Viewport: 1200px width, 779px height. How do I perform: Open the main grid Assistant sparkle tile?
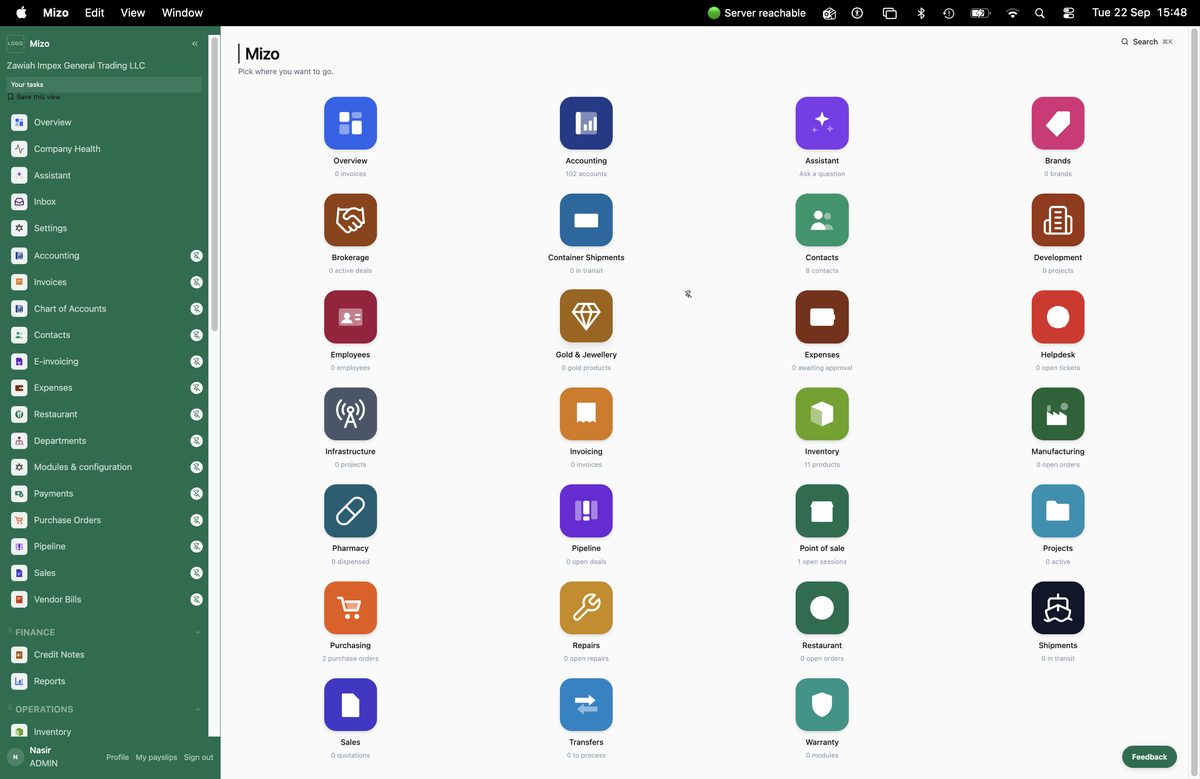tap(822, 123)
